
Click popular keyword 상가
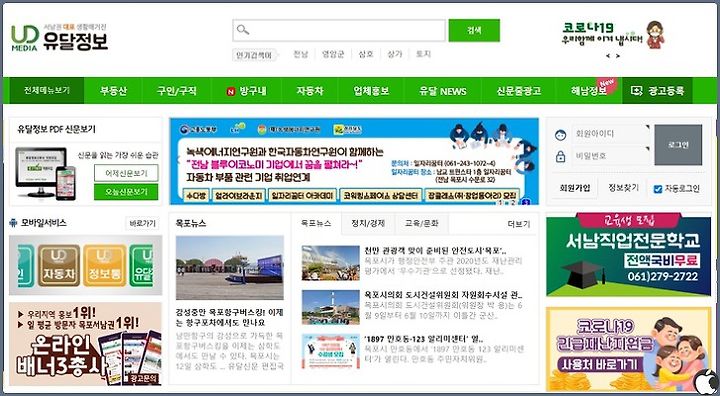(395, 55)
